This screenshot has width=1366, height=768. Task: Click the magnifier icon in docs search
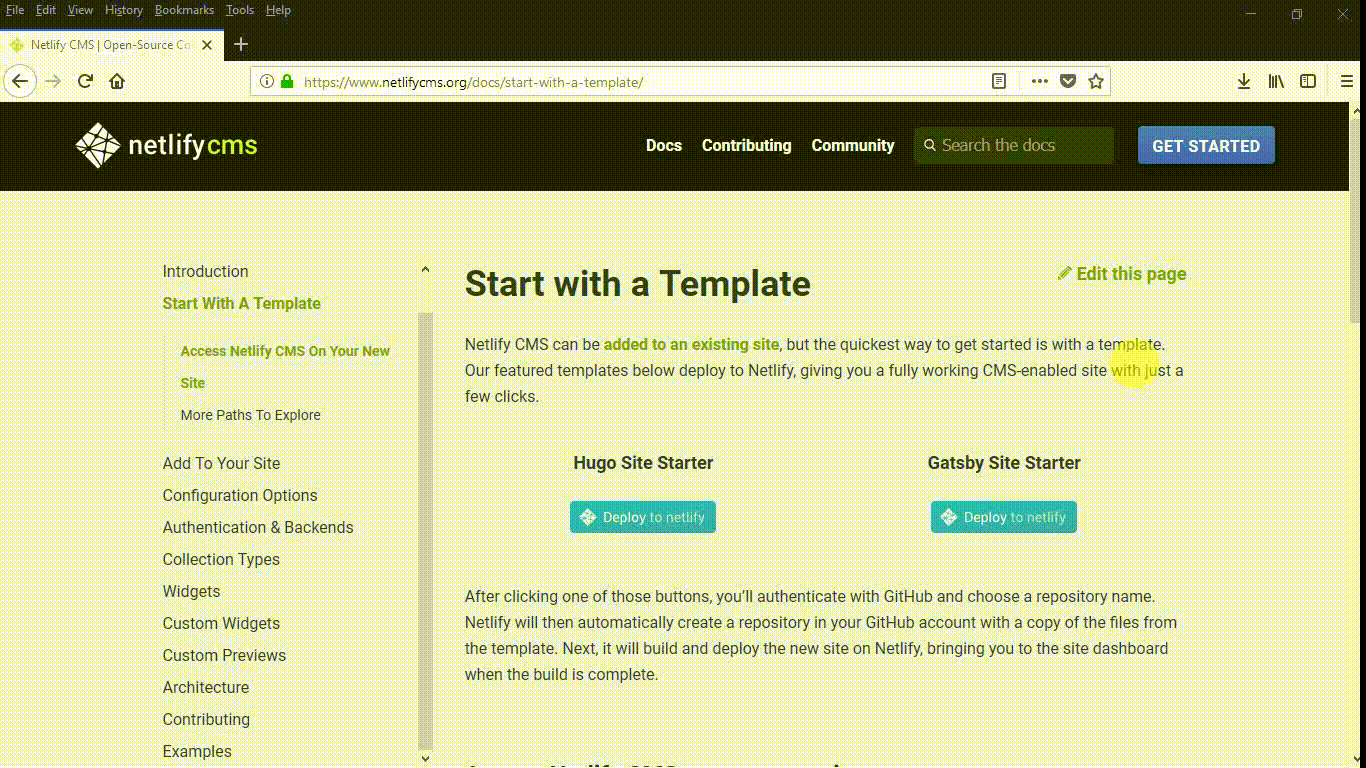930,145
